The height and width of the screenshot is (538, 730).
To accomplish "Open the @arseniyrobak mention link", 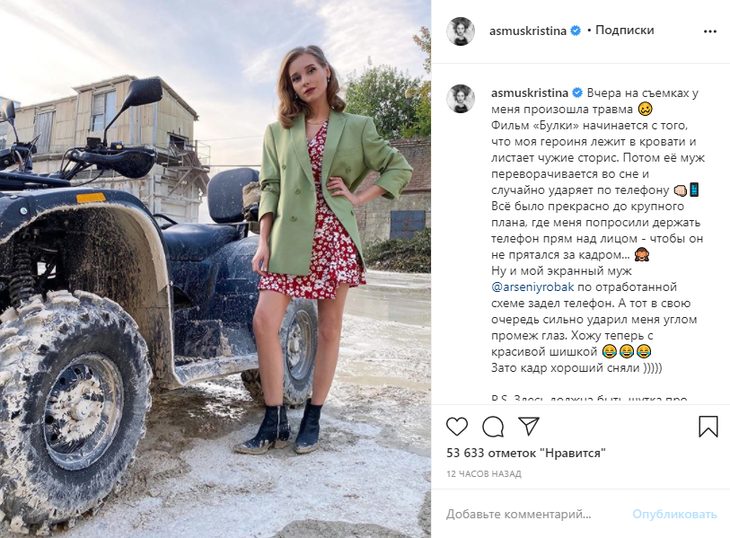I will (x=532, y=287).
